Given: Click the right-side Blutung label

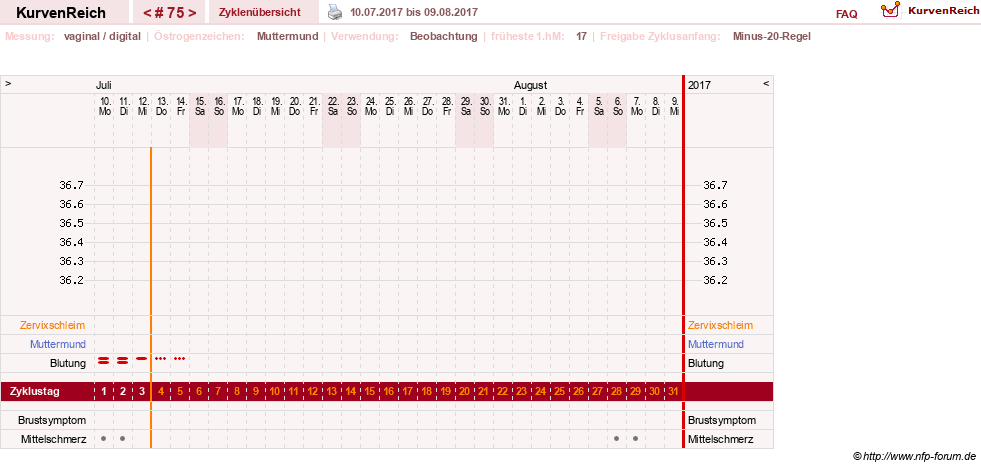Looking at the screenshot, I should coord(706,363).
